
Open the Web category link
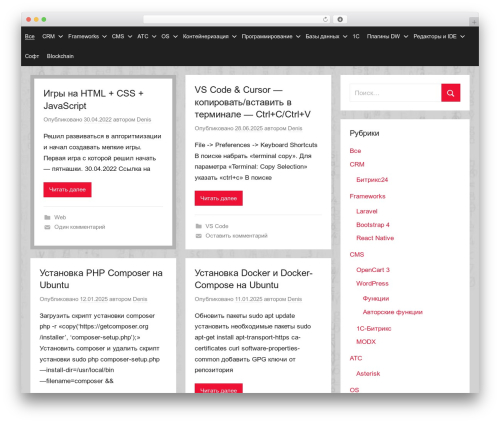[60, 217]
